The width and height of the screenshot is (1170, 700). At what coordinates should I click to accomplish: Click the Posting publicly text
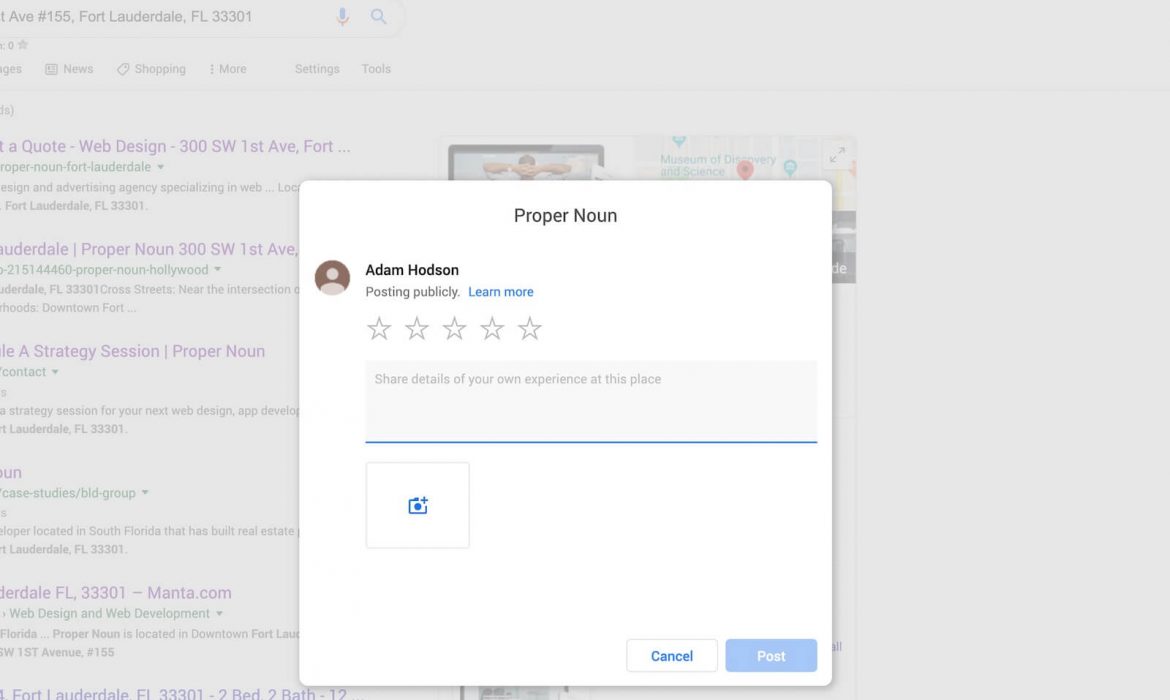tap(413, 292)
